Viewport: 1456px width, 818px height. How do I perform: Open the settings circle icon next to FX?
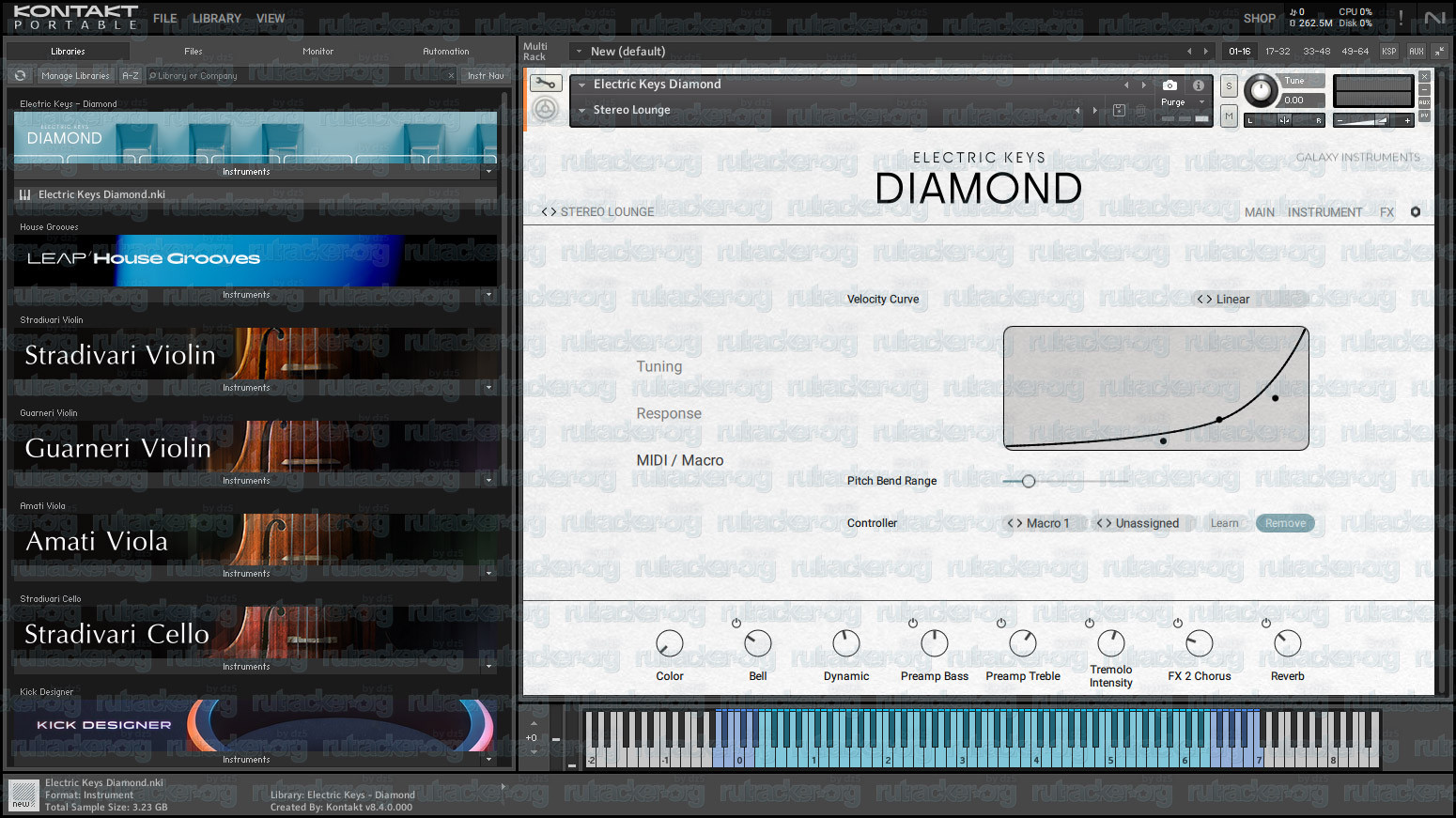(1416, 212)
